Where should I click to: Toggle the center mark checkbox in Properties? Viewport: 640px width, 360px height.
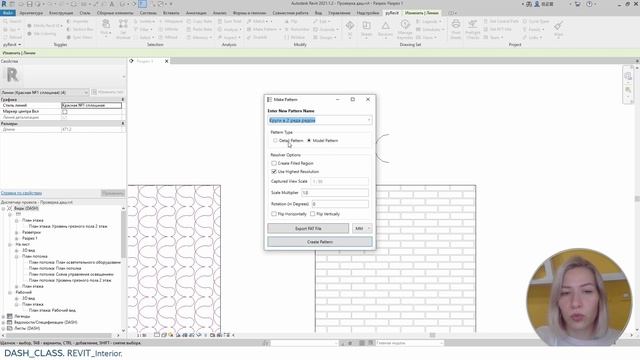tap(64, 111)
